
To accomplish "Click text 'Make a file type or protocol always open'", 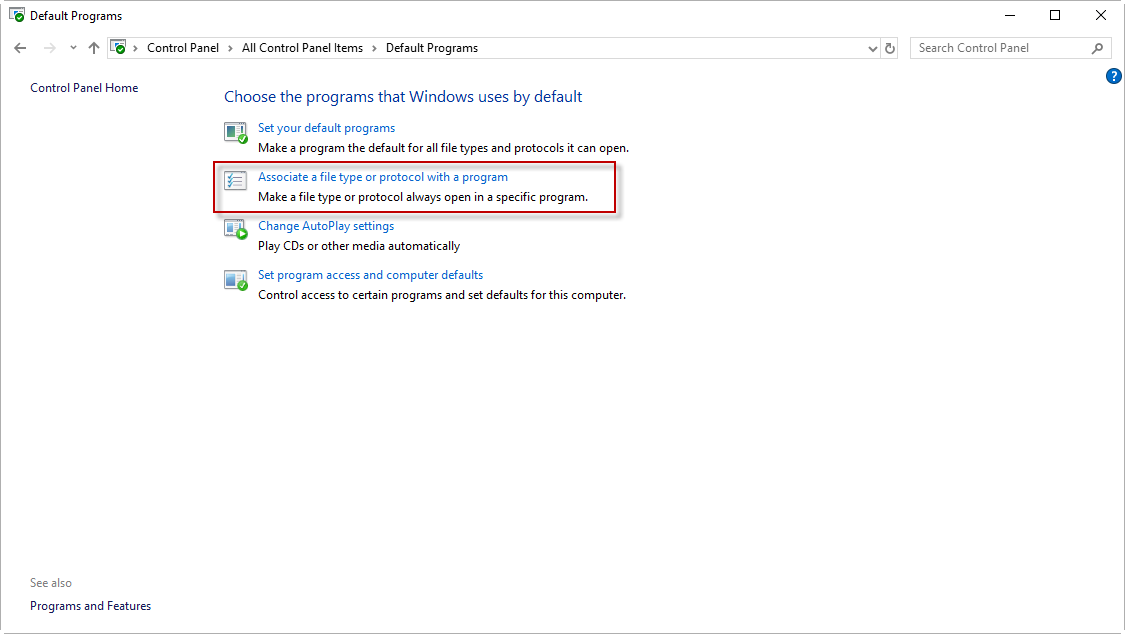I will click(x=423, y=197).
